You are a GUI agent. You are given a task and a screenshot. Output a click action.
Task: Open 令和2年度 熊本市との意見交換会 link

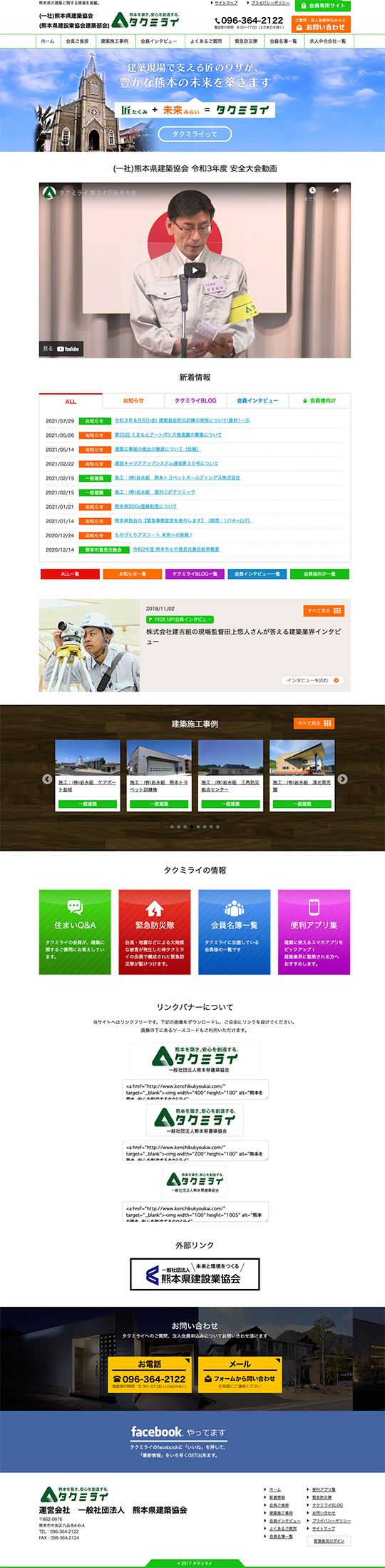point(176,550)
